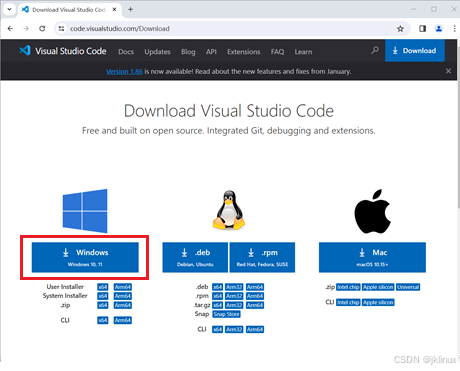Follow the Version 1.86 link
Viewport: 460px width, 371px height.
click(x=124, y=71)
